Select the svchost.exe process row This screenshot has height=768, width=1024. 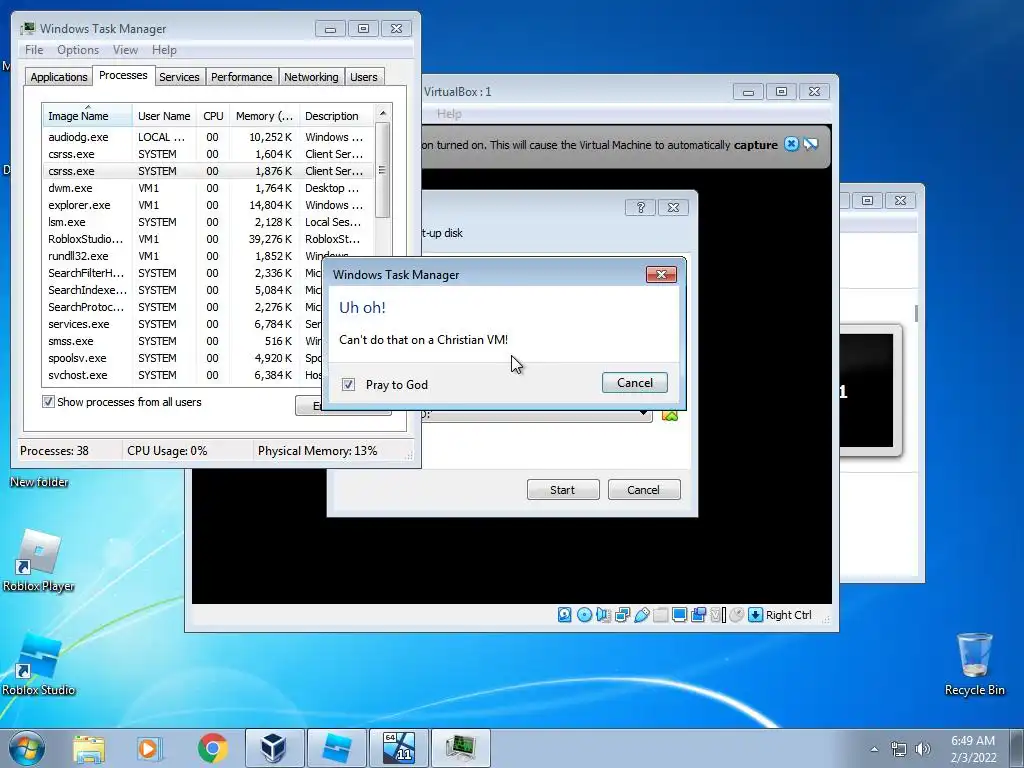pos(183,375)
